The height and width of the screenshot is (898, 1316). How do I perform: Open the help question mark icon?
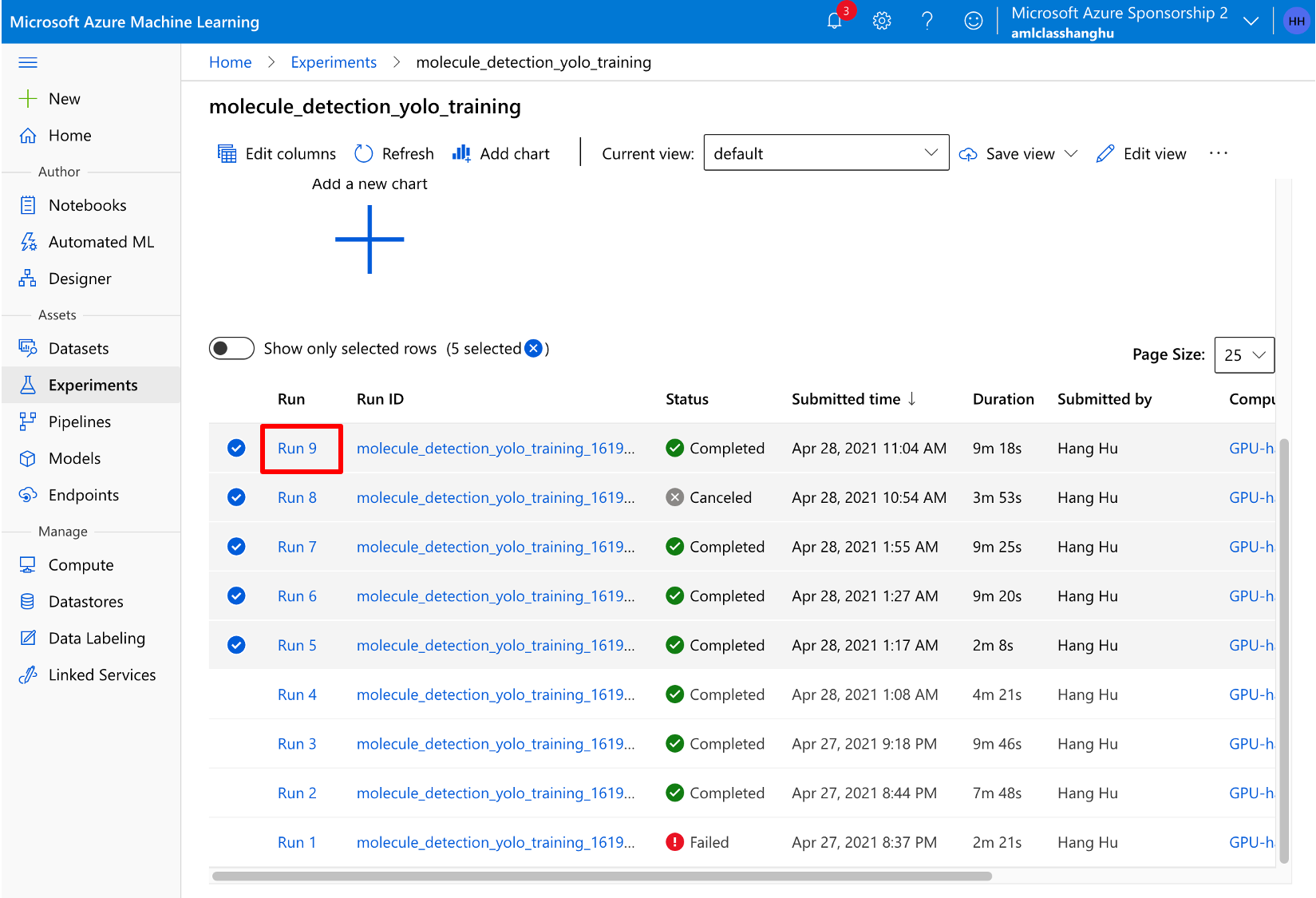tap(927, 21)
